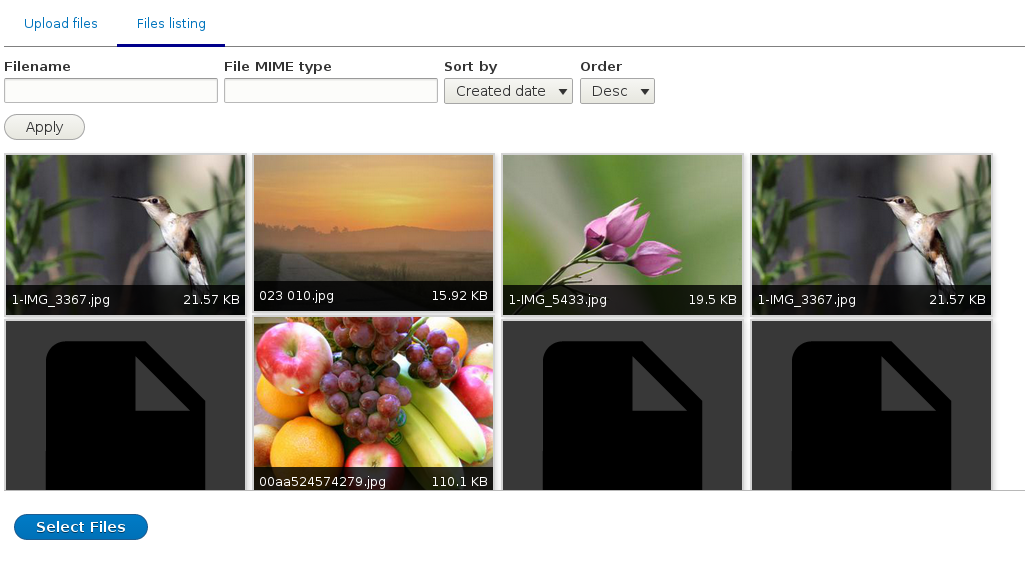This screenshot has width=1025, height=566.
Task: Click the blue Select Files button
Action: pos(81,527)
